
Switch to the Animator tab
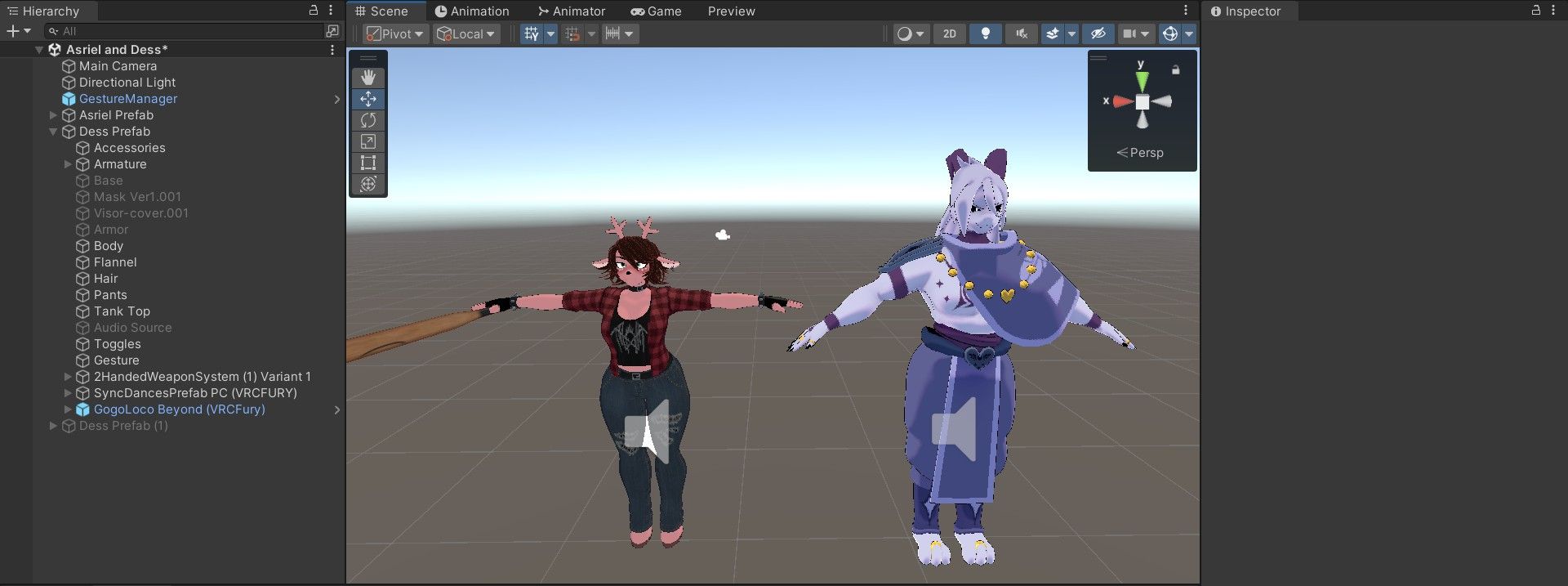pyautogui.click(x=572, y=11)
